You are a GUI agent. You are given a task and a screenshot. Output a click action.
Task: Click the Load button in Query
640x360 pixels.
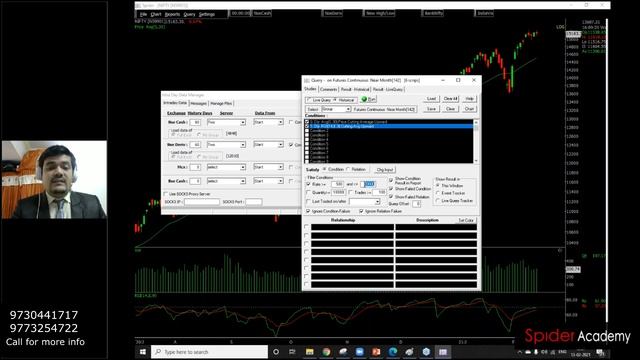tap(431, 99)
